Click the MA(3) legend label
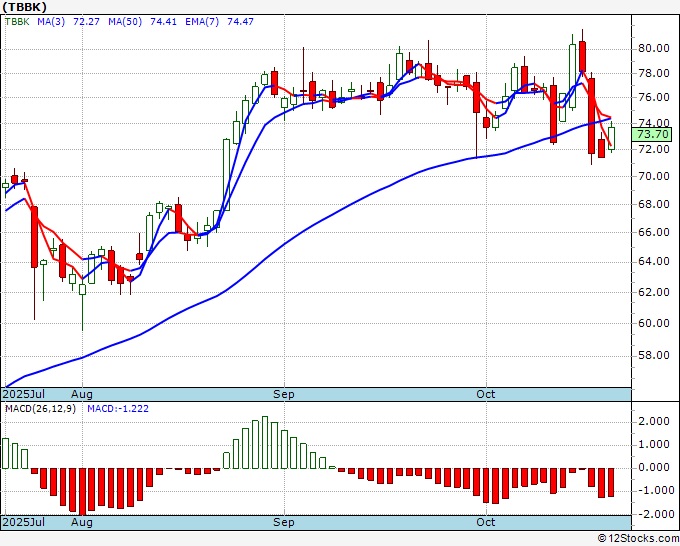 coord(51,22)
